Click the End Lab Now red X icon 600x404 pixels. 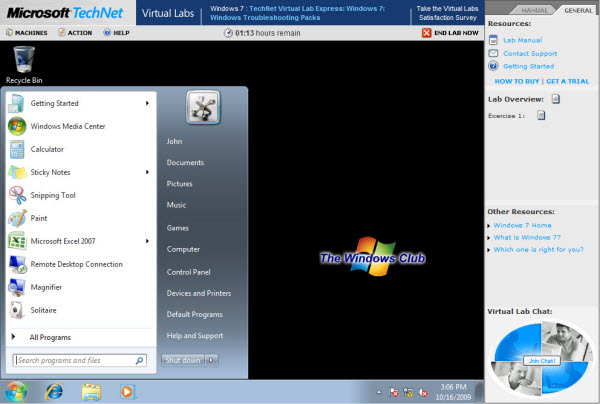pos(426,33)
